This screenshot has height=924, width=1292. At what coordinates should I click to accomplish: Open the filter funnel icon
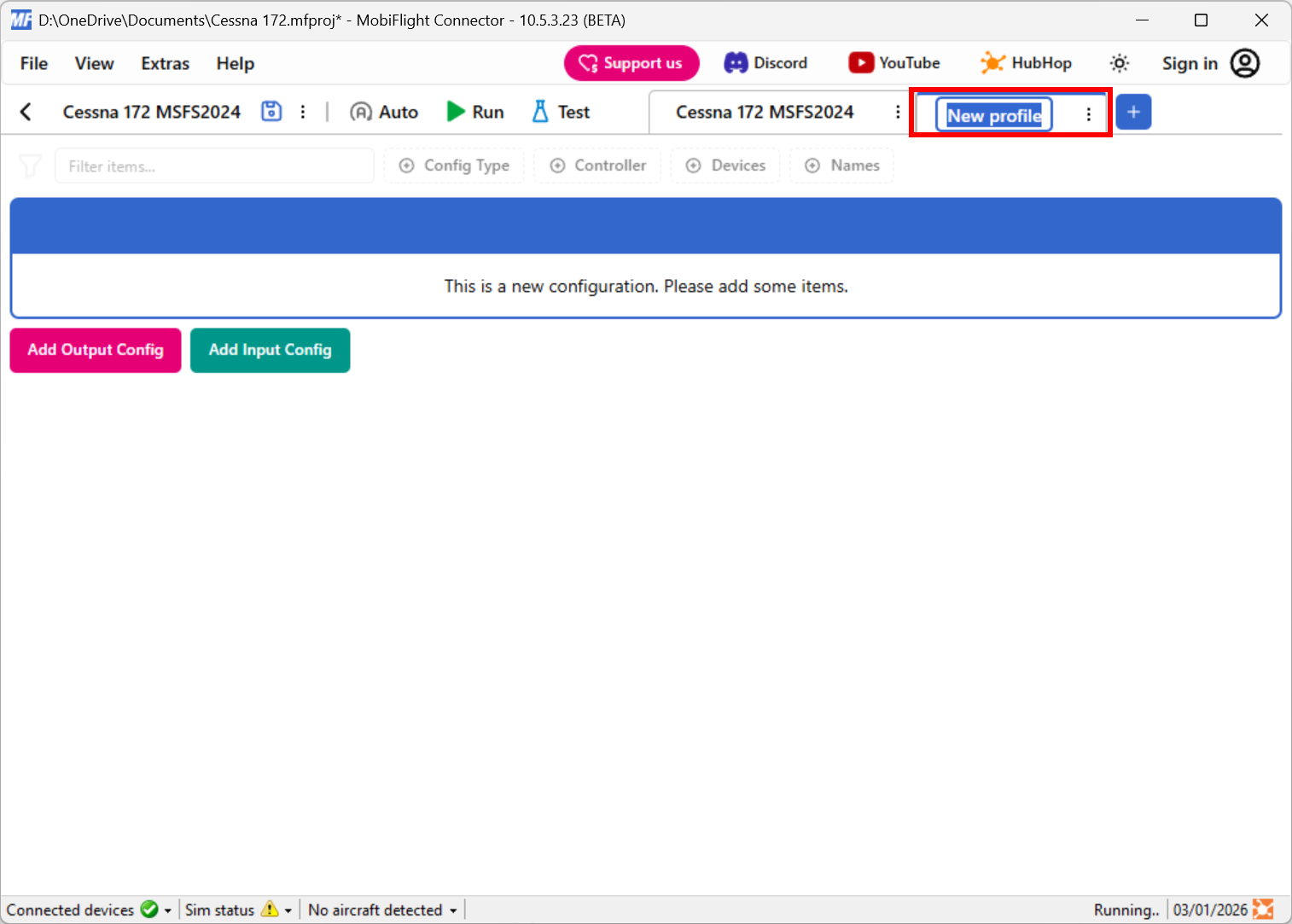coord(30,166)
